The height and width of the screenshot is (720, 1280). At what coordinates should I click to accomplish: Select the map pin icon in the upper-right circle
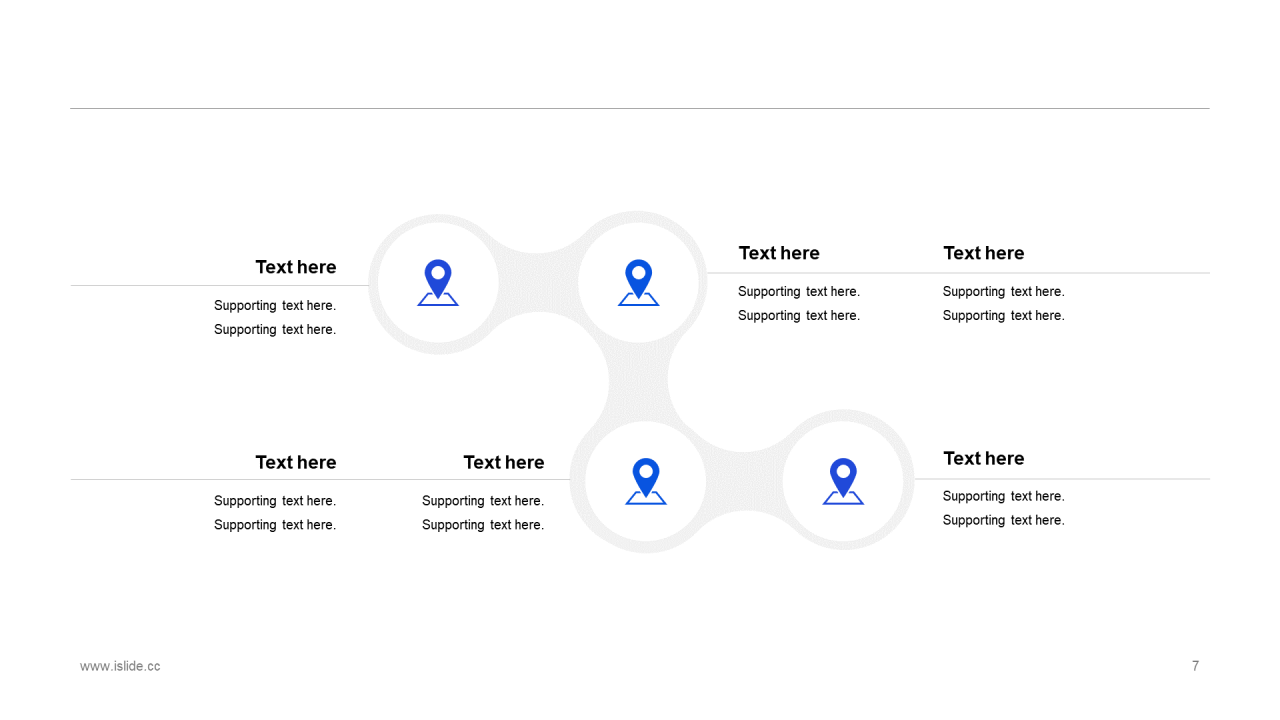point(638,282)
